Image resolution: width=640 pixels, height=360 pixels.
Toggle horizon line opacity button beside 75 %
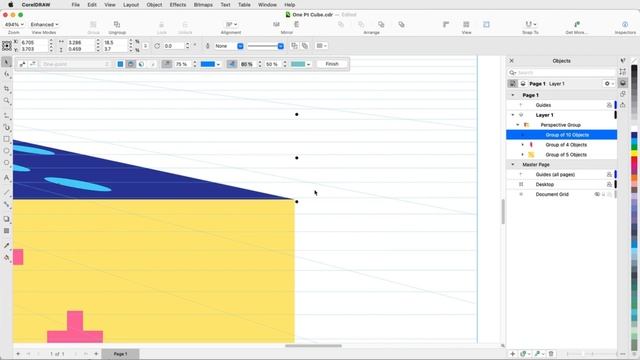[x=167, y=64]
